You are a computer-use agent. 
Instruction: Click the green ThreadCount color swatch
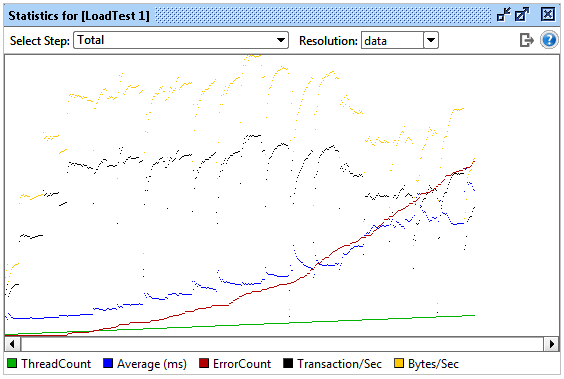point(12,363)
